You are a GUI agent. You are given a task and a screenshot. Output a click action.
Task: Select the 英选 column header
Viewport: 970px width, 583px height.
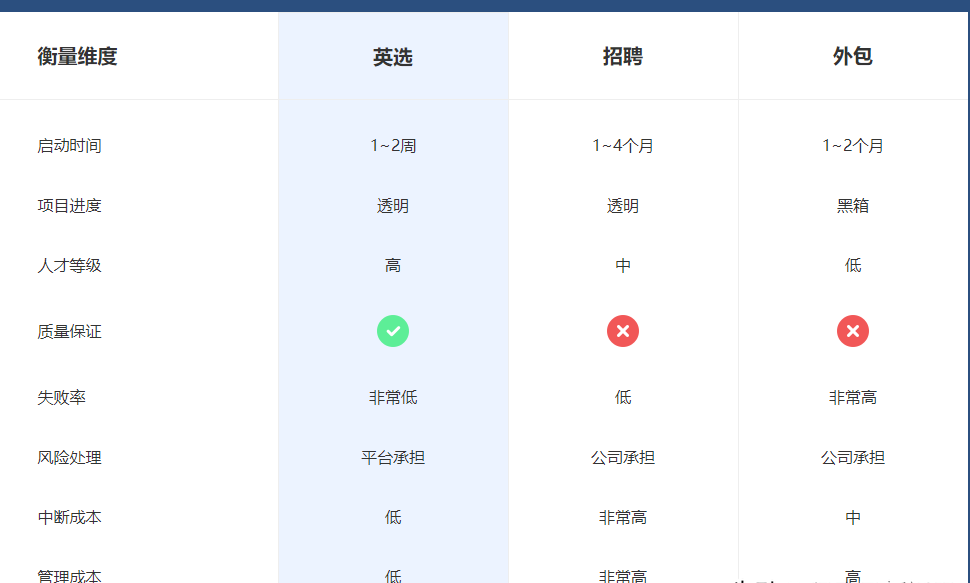pos(393,55)
